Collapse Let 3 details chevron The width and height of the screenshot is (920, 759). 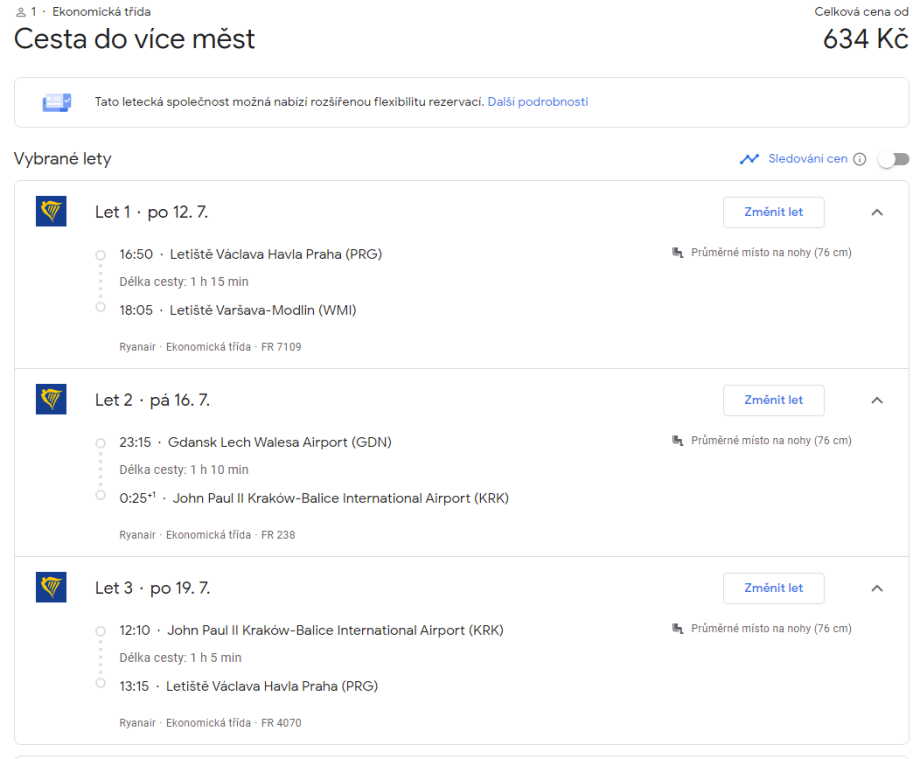click(x=877, y=588)
